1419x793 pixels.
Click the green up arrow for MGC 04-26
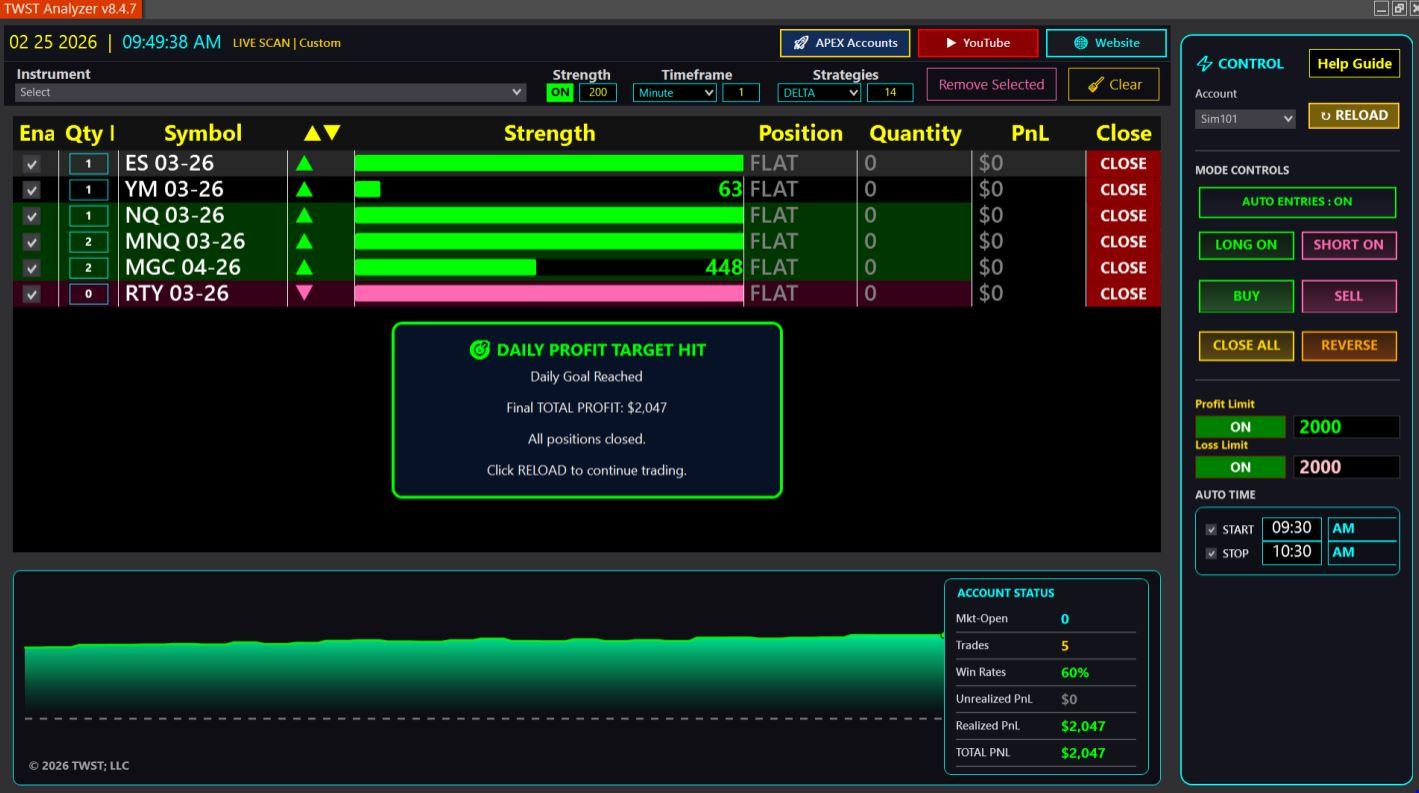click(304, 267)
